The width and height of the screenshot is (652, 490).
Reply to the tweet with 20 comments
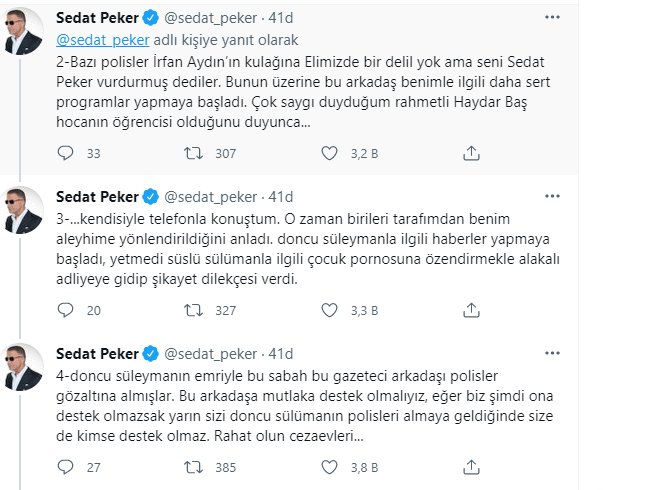point(65,310)
